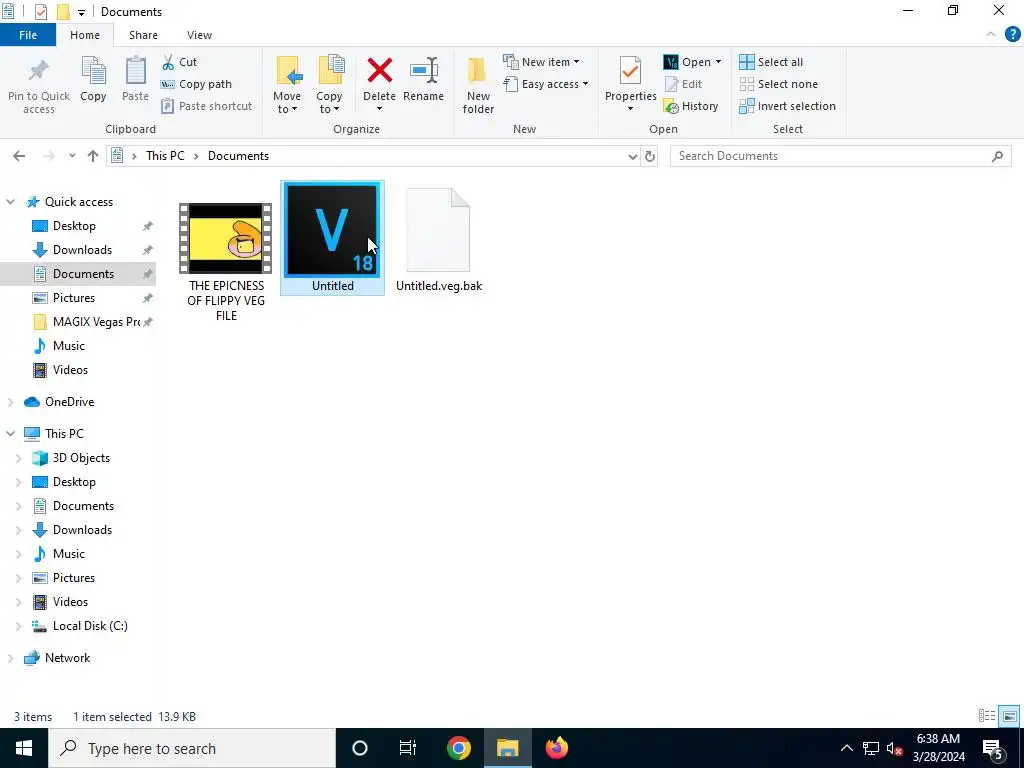Open Help with the question mark icon
Viewport: 1024px width, 768px height.
click(x=1012, y=35)
